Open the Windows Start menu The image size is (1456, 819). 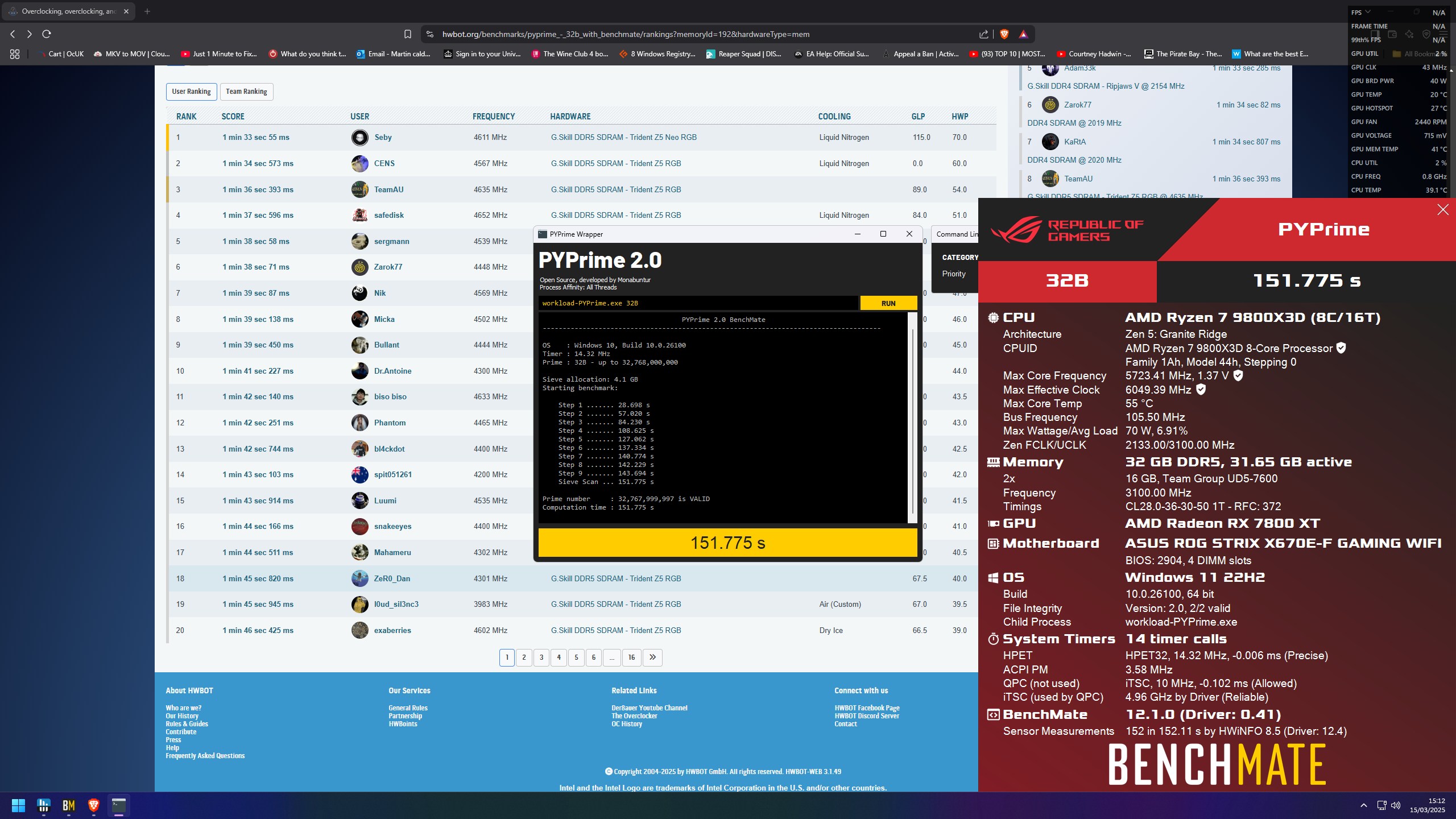pyautogui.click(x=18, y=805)
